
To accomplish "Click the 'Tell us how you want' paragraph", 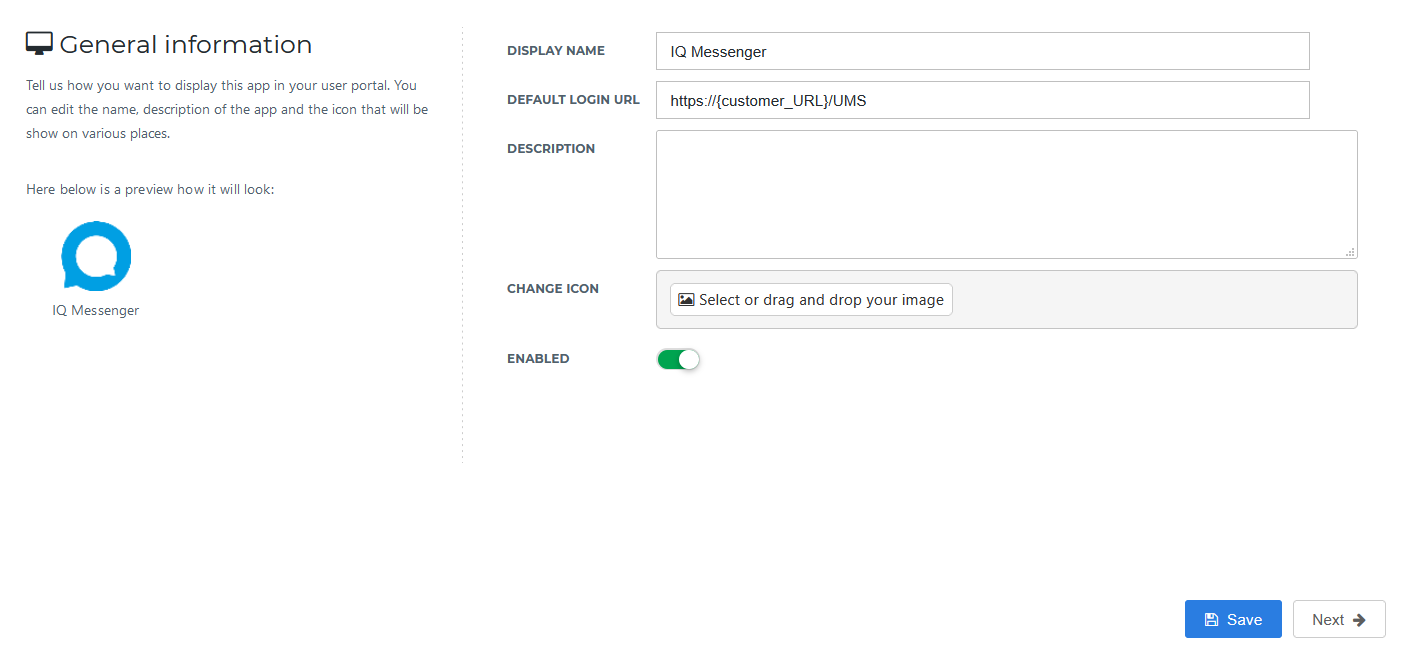I will pyautogui.click(x=227, y=110).
